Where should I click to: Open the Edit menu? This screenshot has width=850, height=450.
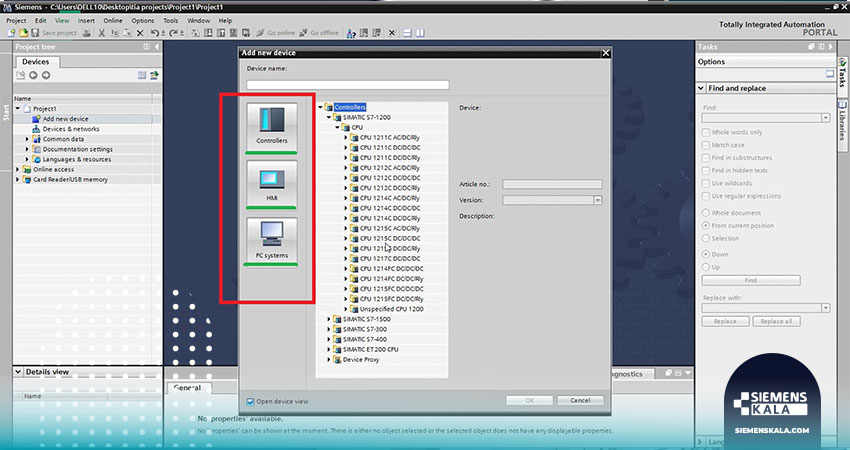click(41, 21)
